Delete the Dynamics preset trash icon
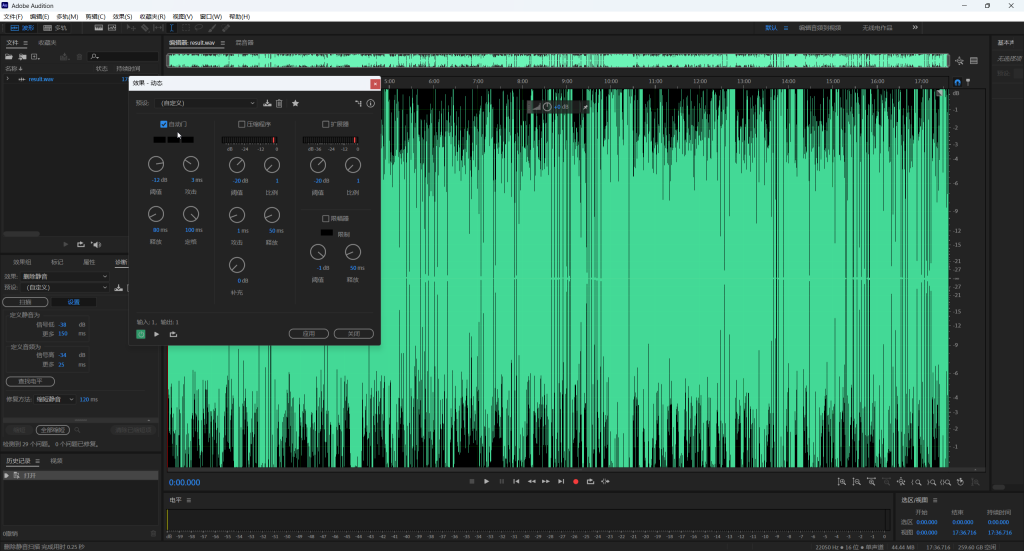 click(x=279, y=103)
